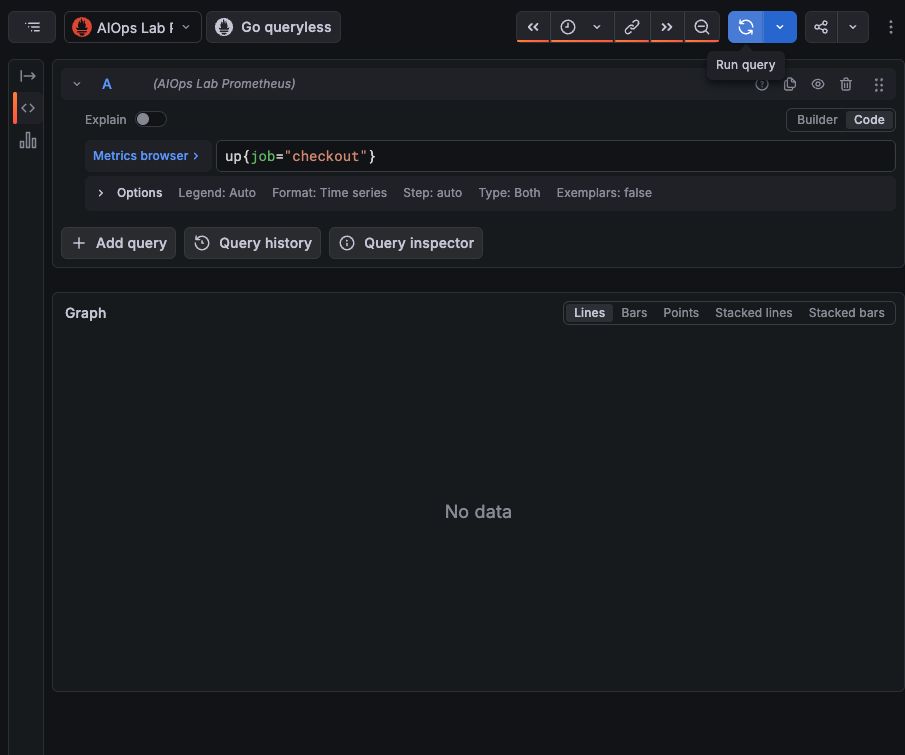The image size is (905, 755).
Task: Open the Metrics browser
Action: [146, 156]
